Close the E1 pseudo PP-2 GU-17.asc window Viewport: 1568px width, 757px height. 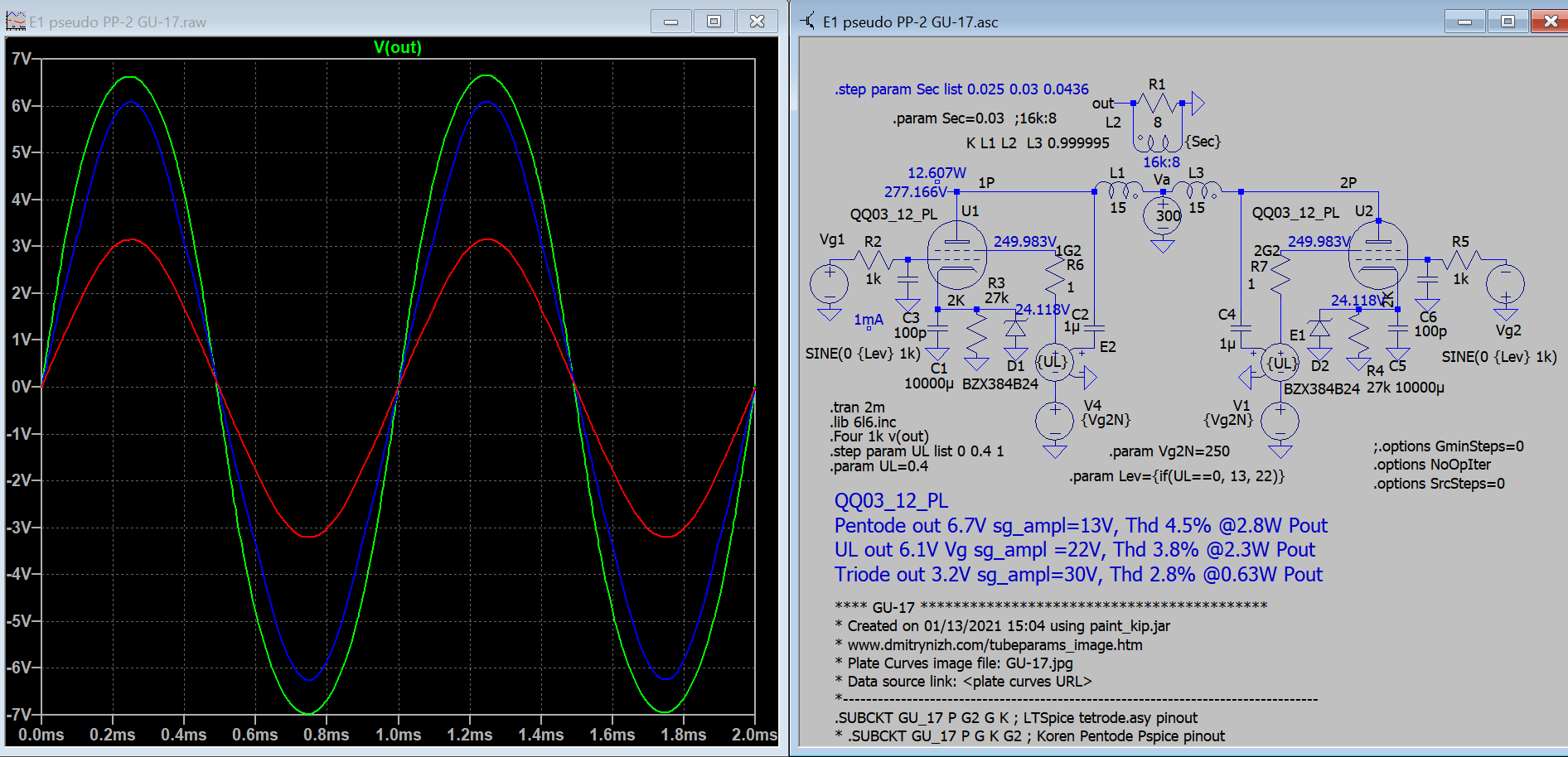[1550, 22]
